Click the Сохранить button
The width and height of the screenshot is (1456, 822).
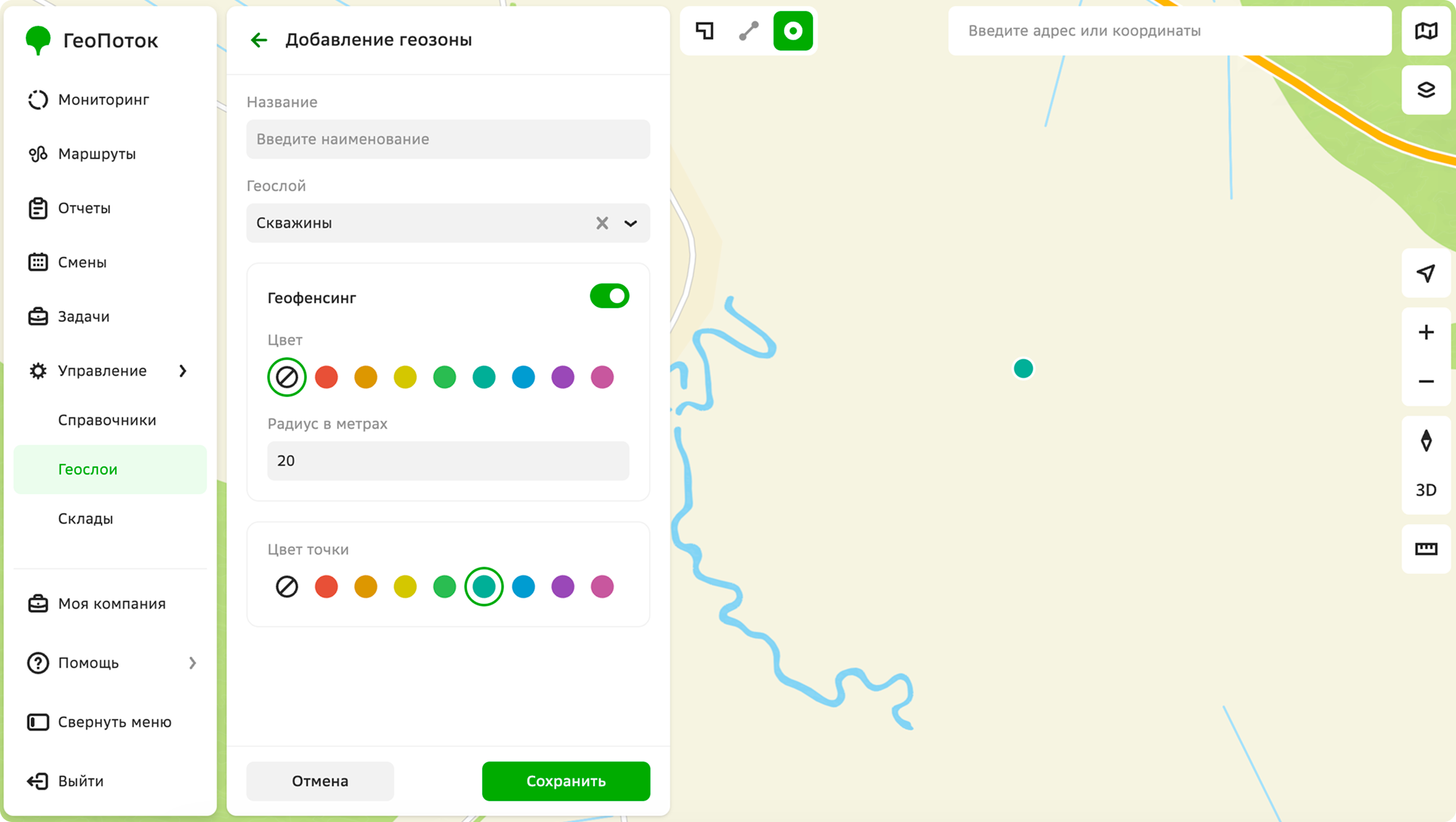coord(566,781)
